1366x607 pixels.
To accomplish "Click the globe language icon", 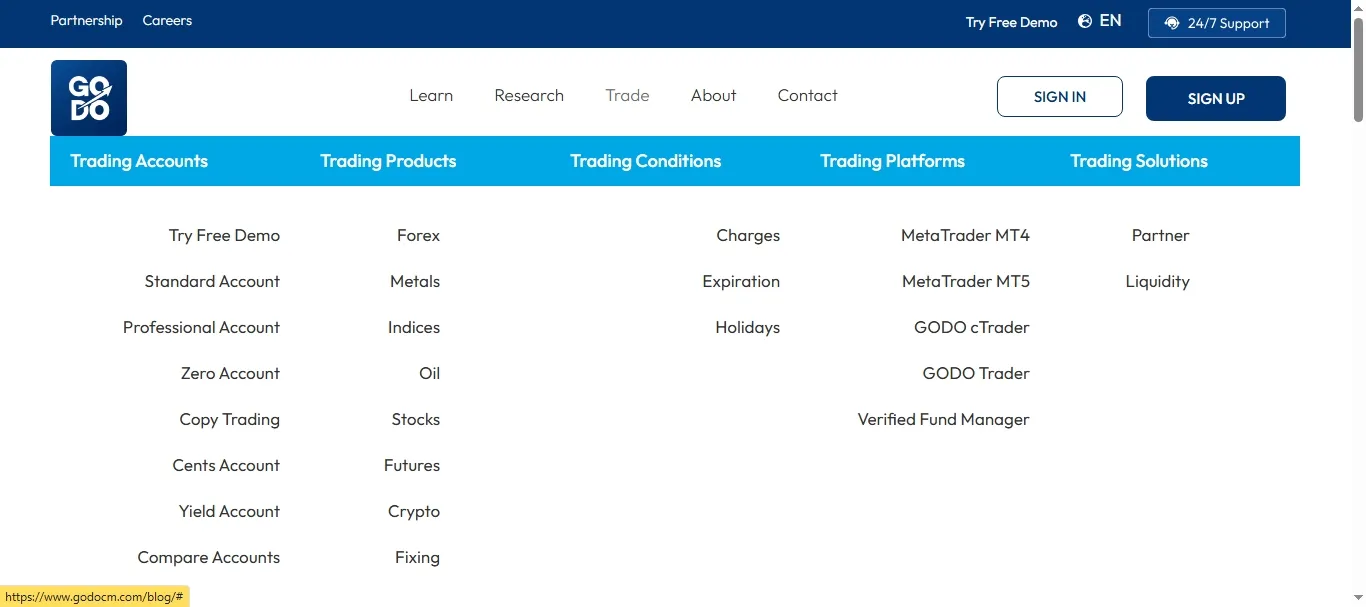I will pos(1085,21).
